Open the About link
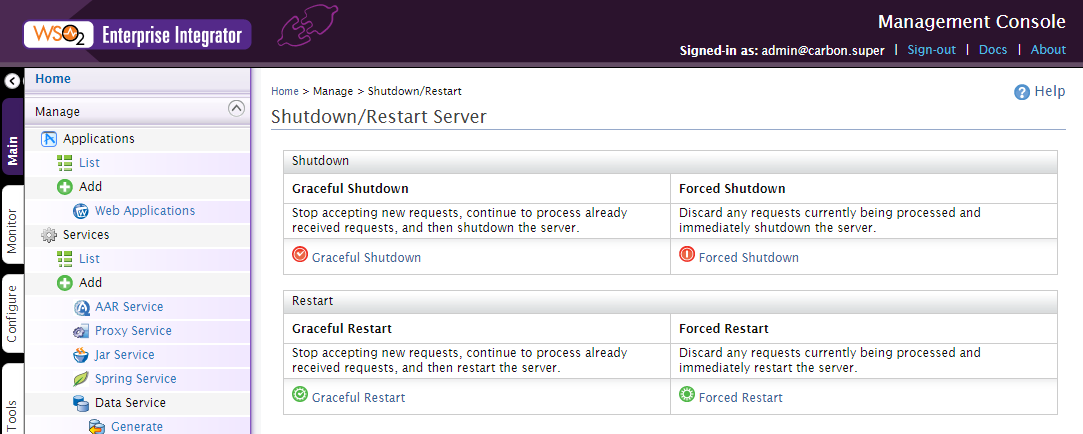The width and height of the screenshot is (1083, 434). click(x=1048, y=50)
